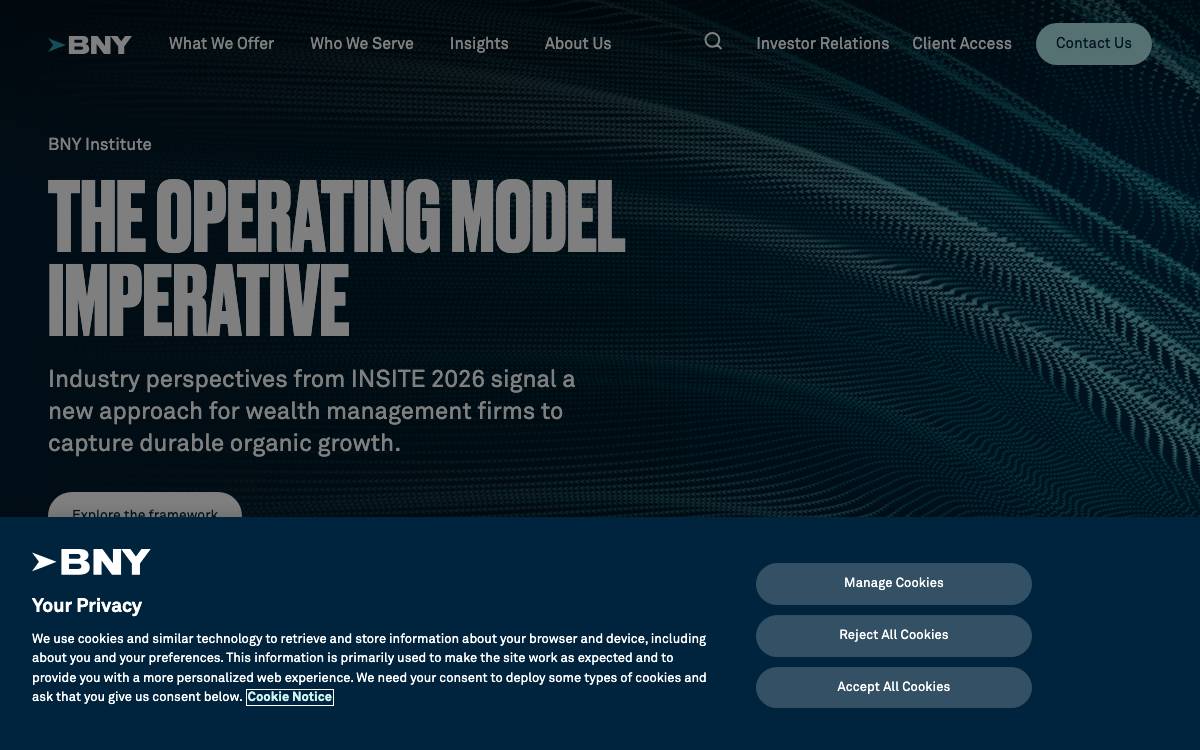
Task: Open the search magnifier icon
Action: [x=713, y=41]
